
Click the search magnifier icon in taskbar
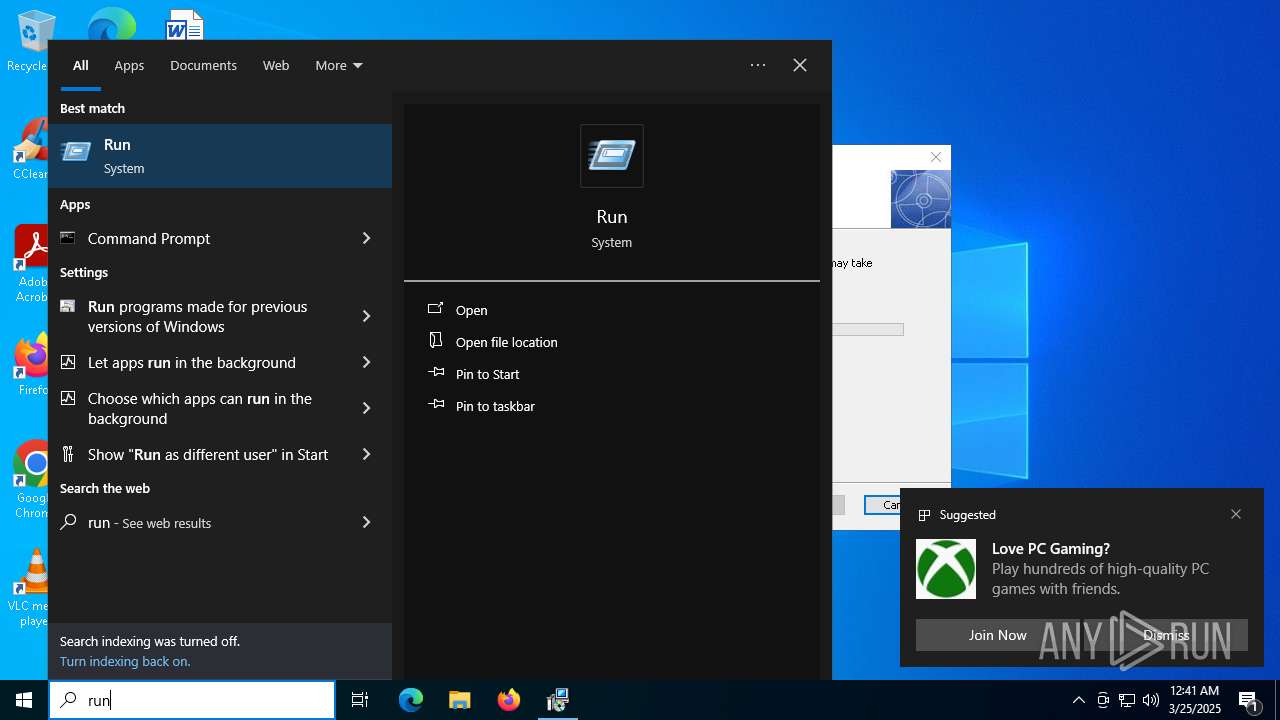pos(68,700)
